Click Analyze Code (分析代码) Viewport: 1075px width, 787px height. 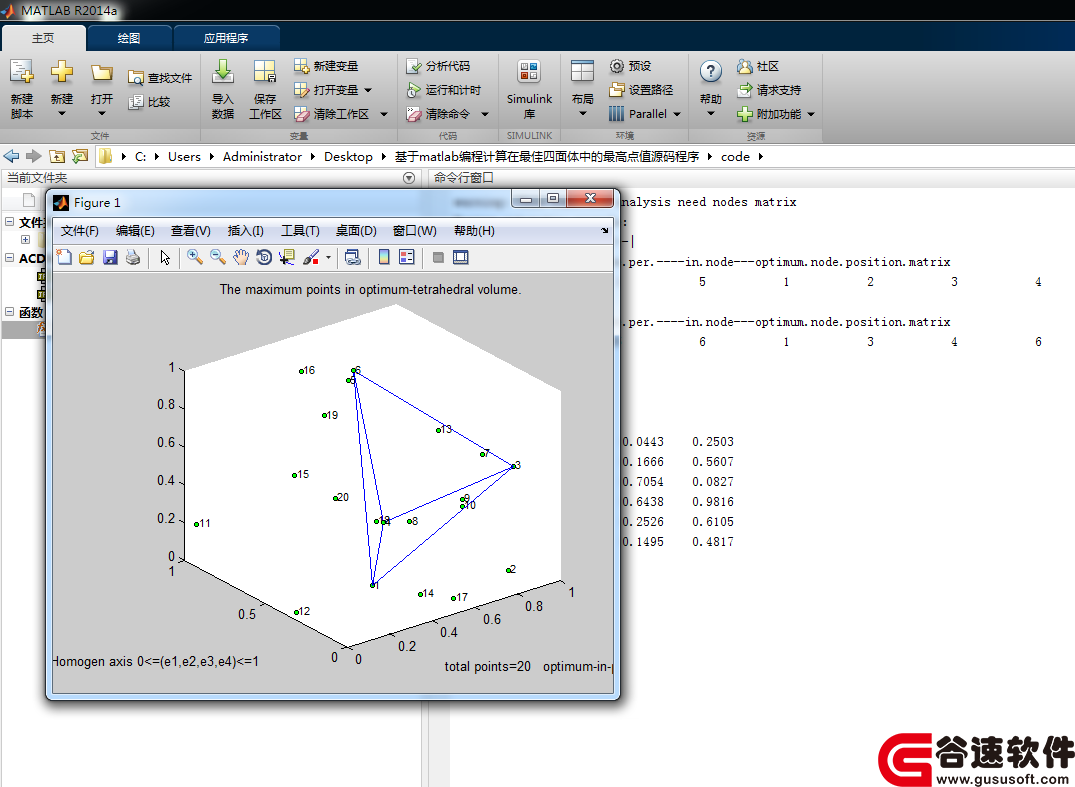(438, 66)
